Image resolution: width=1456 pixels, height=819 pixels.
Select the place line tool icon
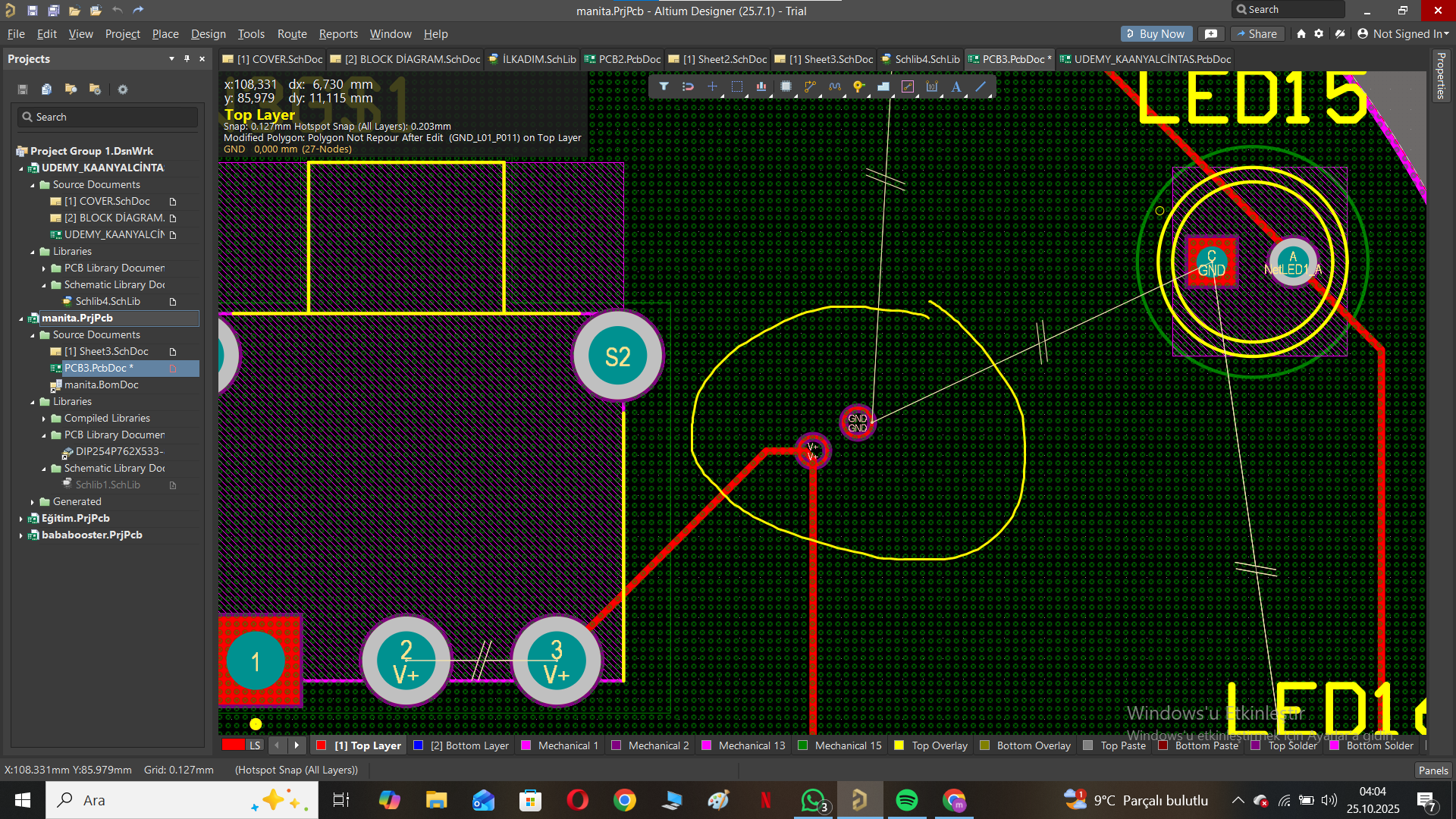coord(981,86)
